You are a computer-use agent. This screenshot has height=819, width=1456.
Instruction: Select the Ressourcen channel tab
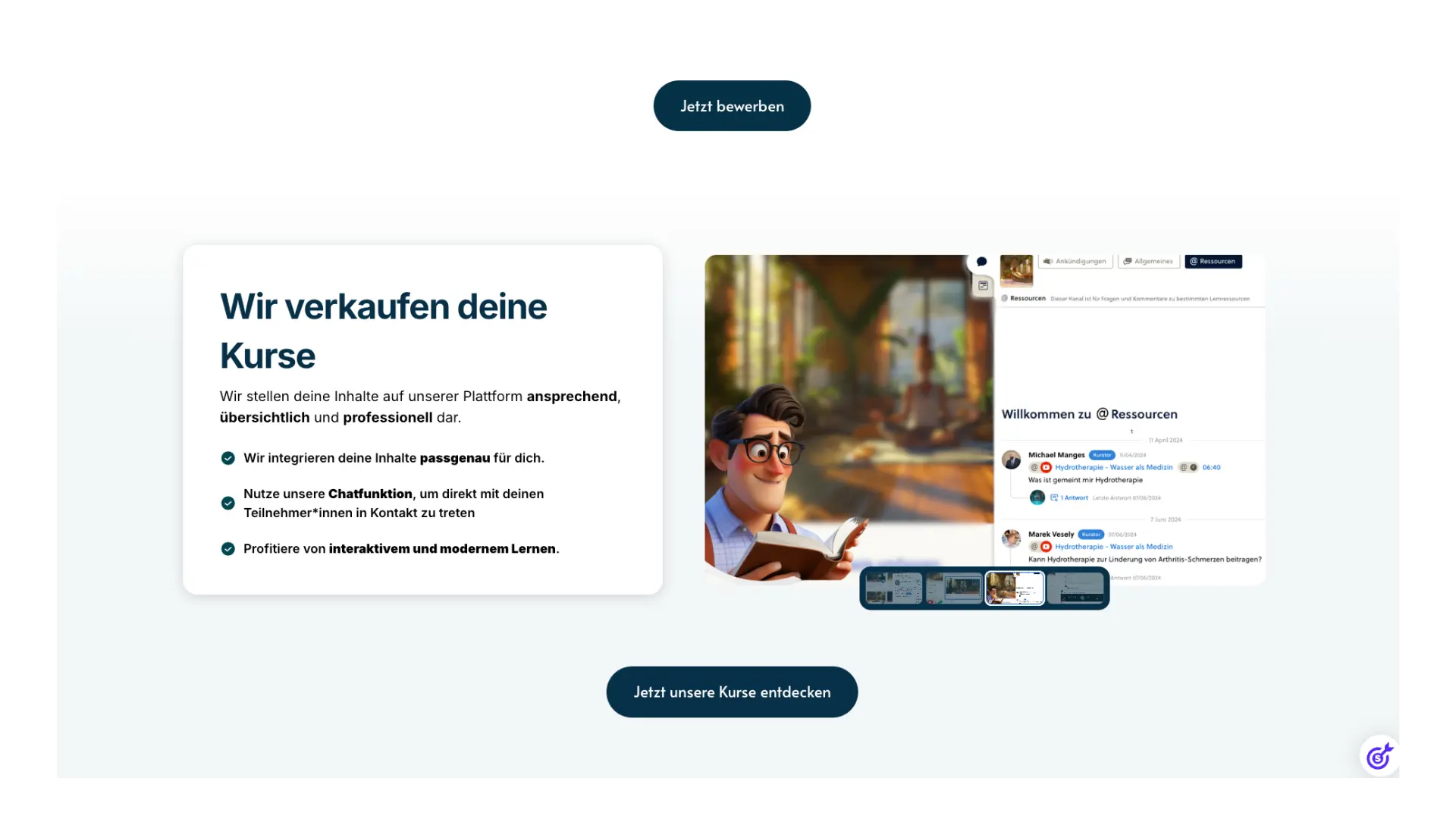click(1213, 262)
